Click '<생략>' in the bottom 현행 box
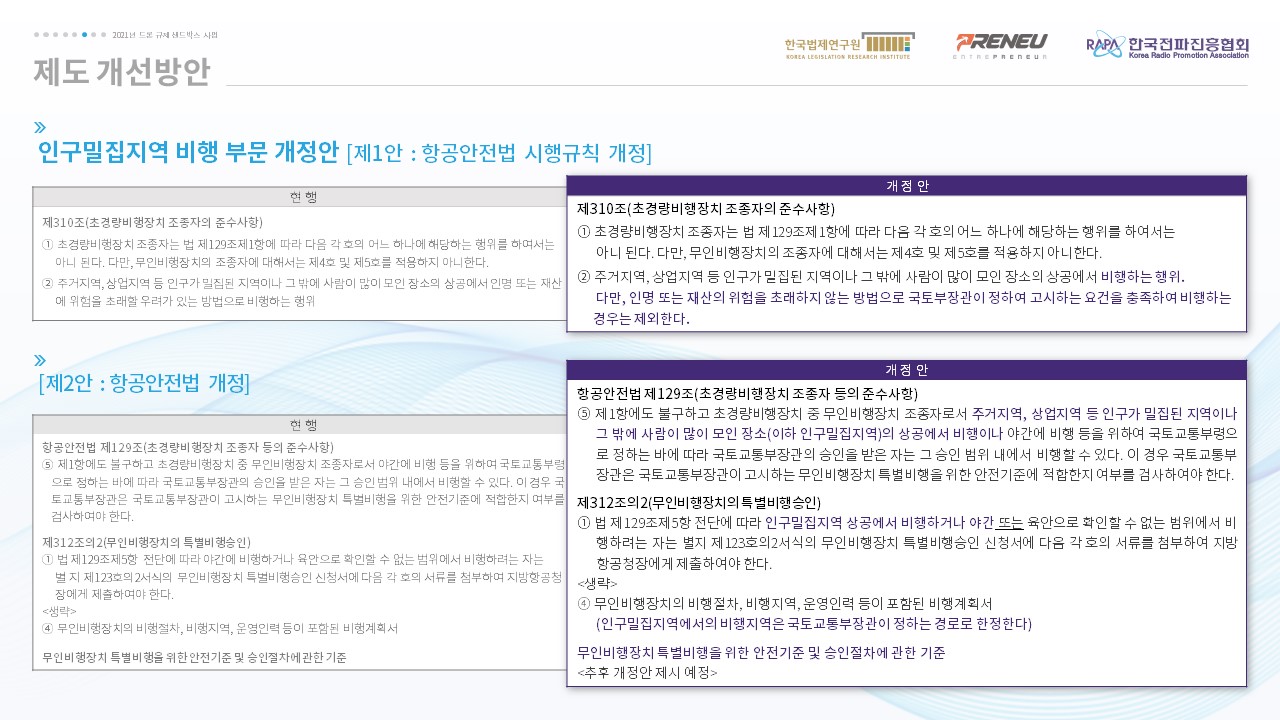 click(59, 610)
